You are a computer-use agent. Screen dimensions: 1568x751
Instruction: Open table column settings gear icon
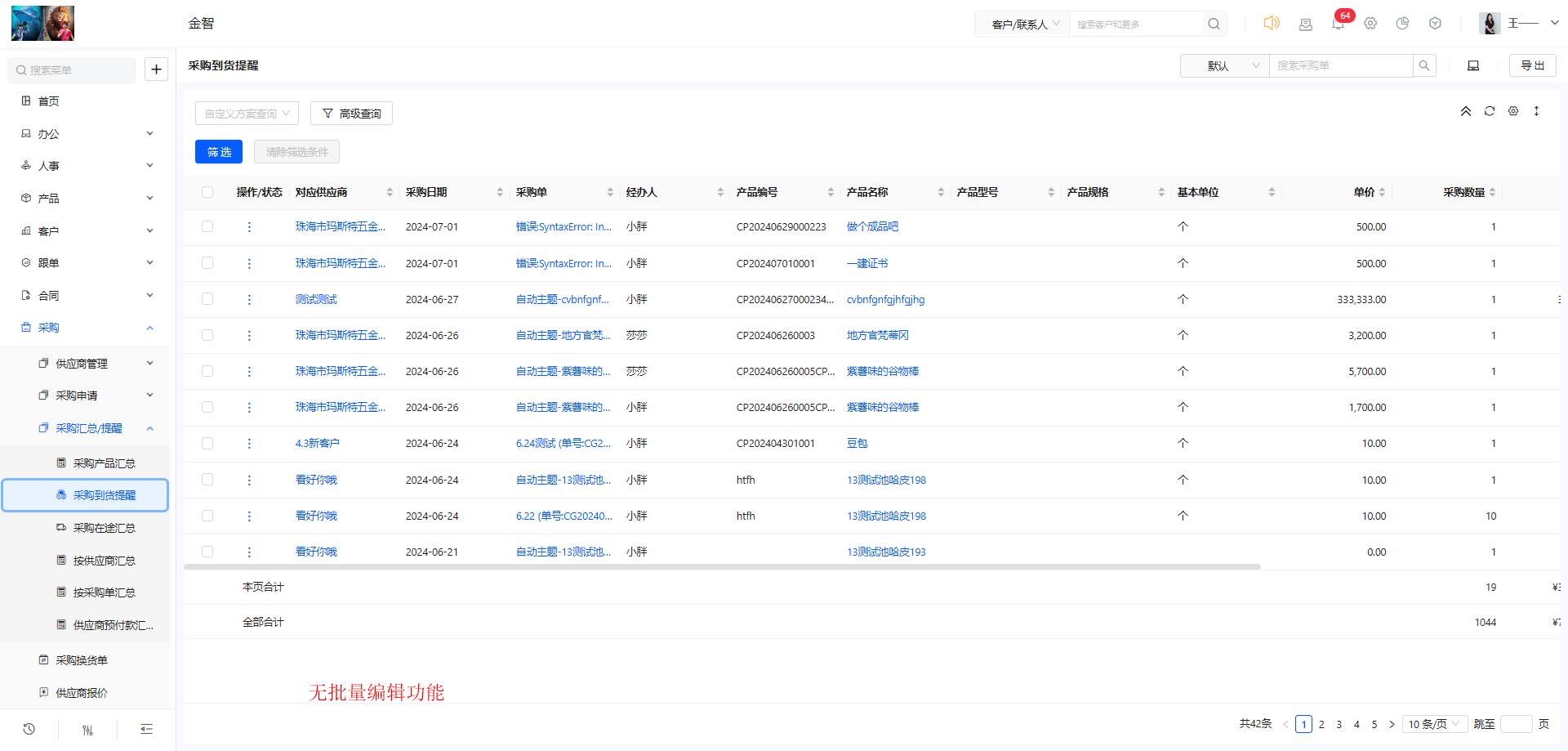click(1513, 111)
